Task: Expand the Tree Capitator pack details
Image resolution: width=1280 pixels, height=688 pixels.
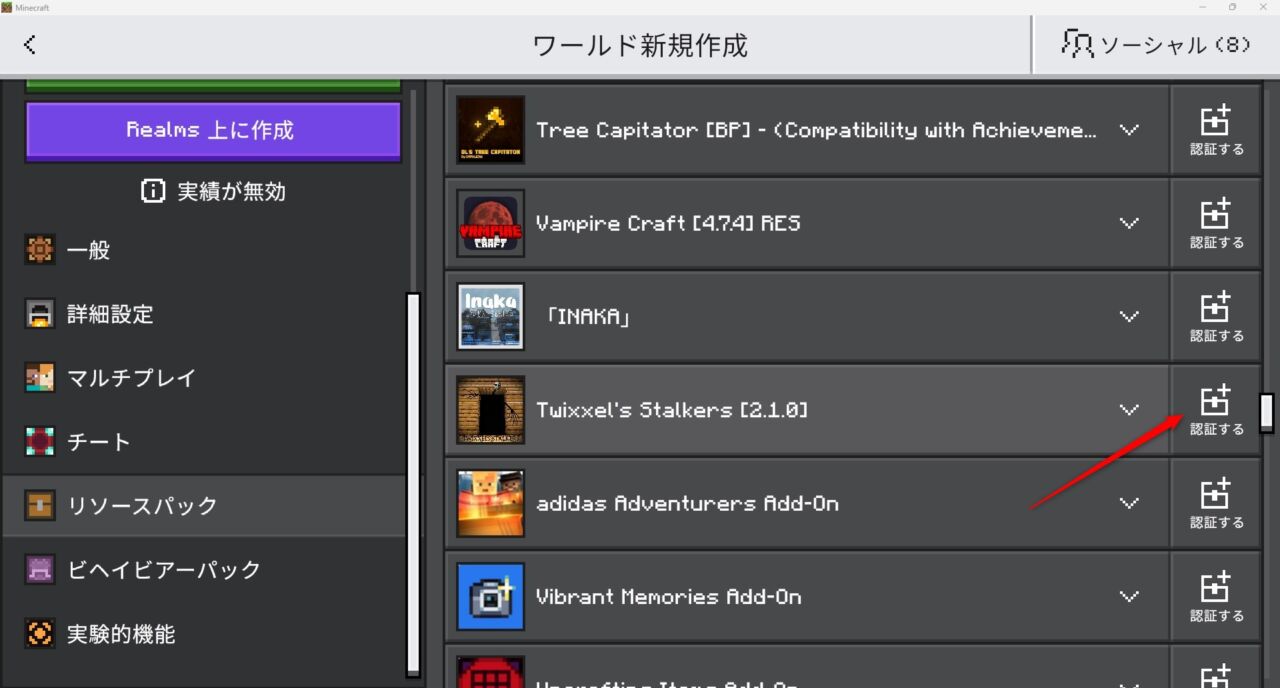Action: (x=1129, y=130)
